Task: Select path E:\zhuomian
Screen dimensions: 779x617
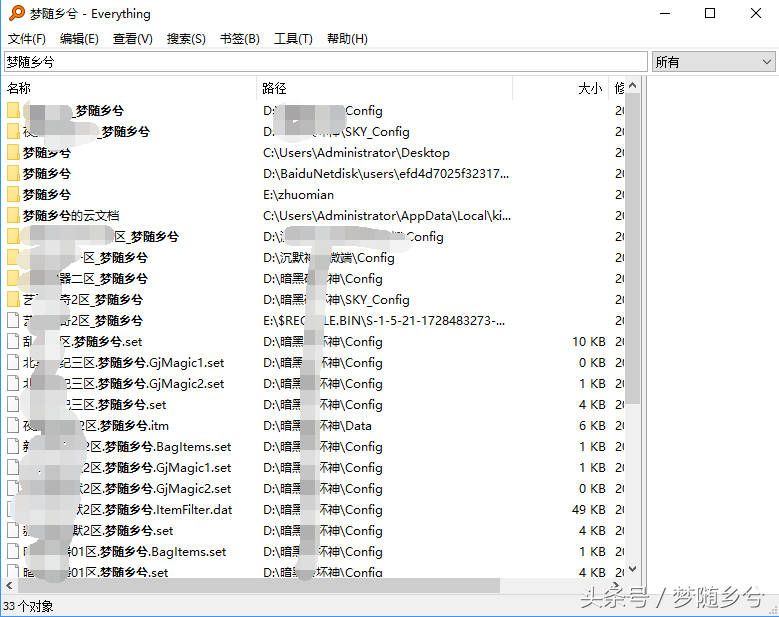Action: click(x=298, y=195)
